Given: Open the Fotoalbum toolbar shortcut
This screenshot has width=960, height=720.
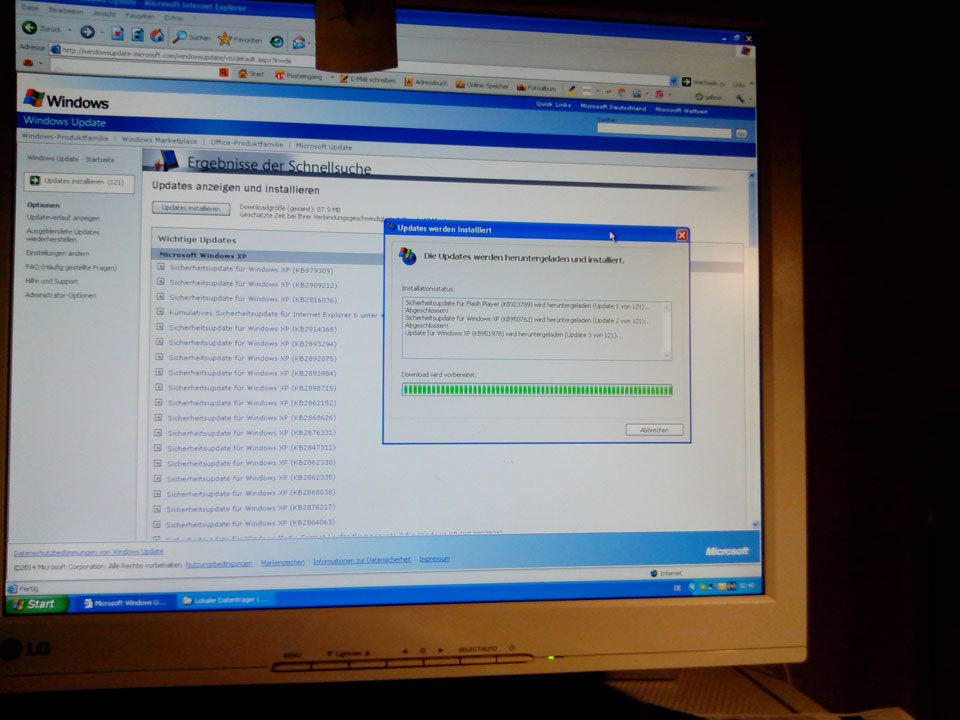Looking at the screenshot, I should [x=520, y=87].
